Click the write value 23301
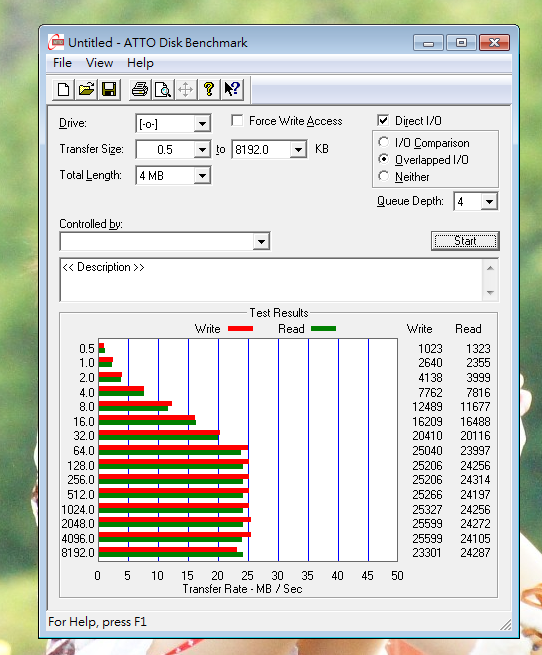542x655 pixels. tap(427, 553)
